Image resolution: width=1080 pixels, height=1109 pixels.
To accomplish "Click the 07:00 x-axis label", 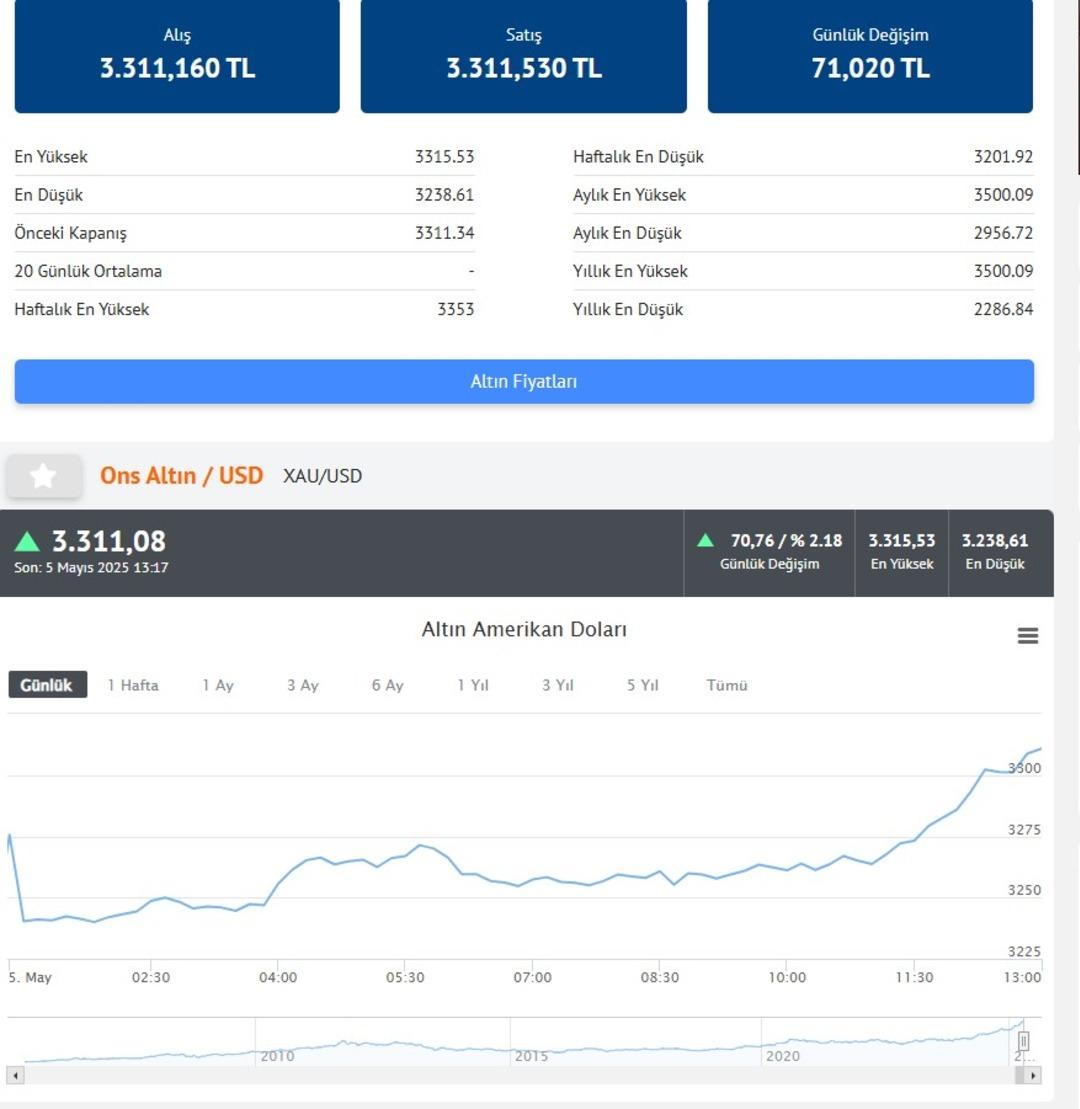I will 533,977.
